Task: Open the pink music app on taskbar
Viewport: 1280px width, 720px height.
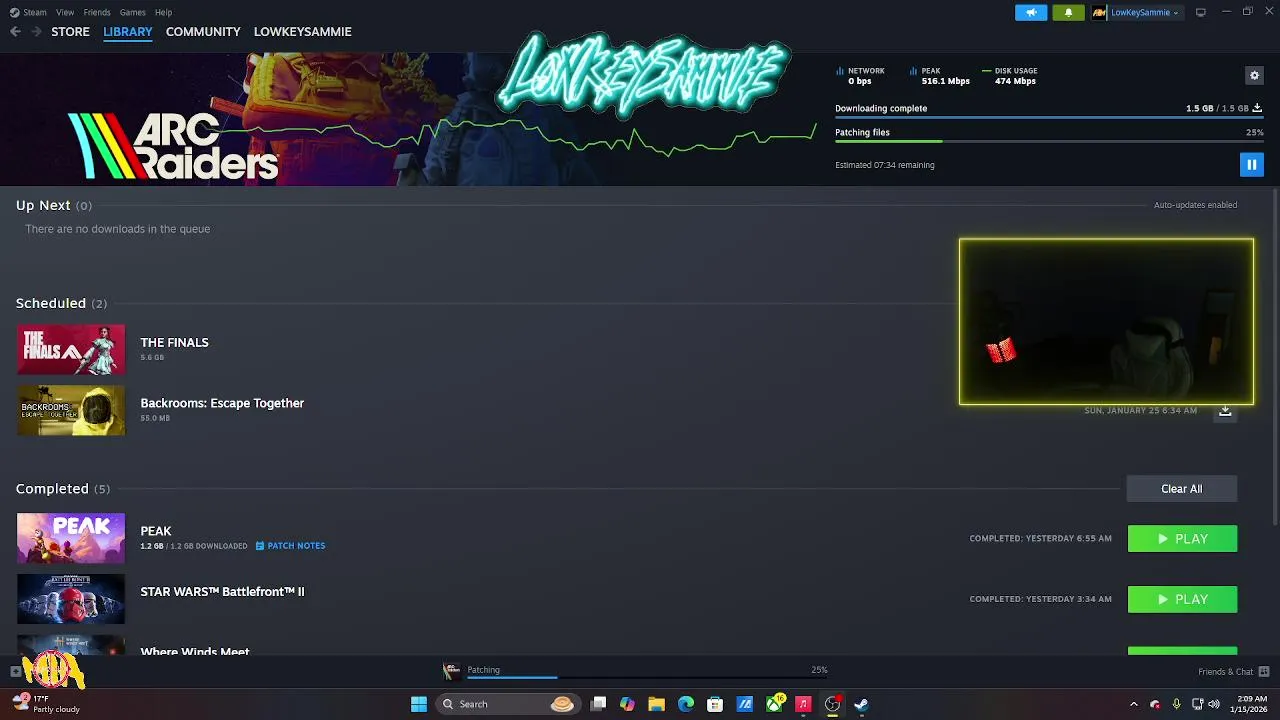Action: click(x=803, y=704)
